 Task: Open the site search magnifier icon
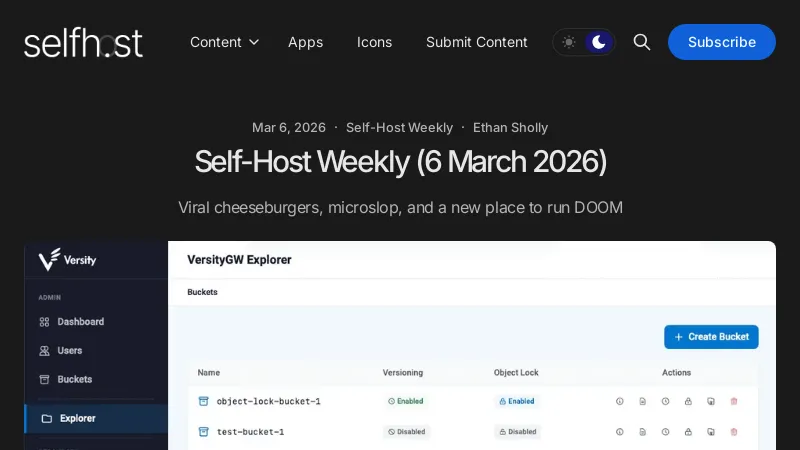642,42
